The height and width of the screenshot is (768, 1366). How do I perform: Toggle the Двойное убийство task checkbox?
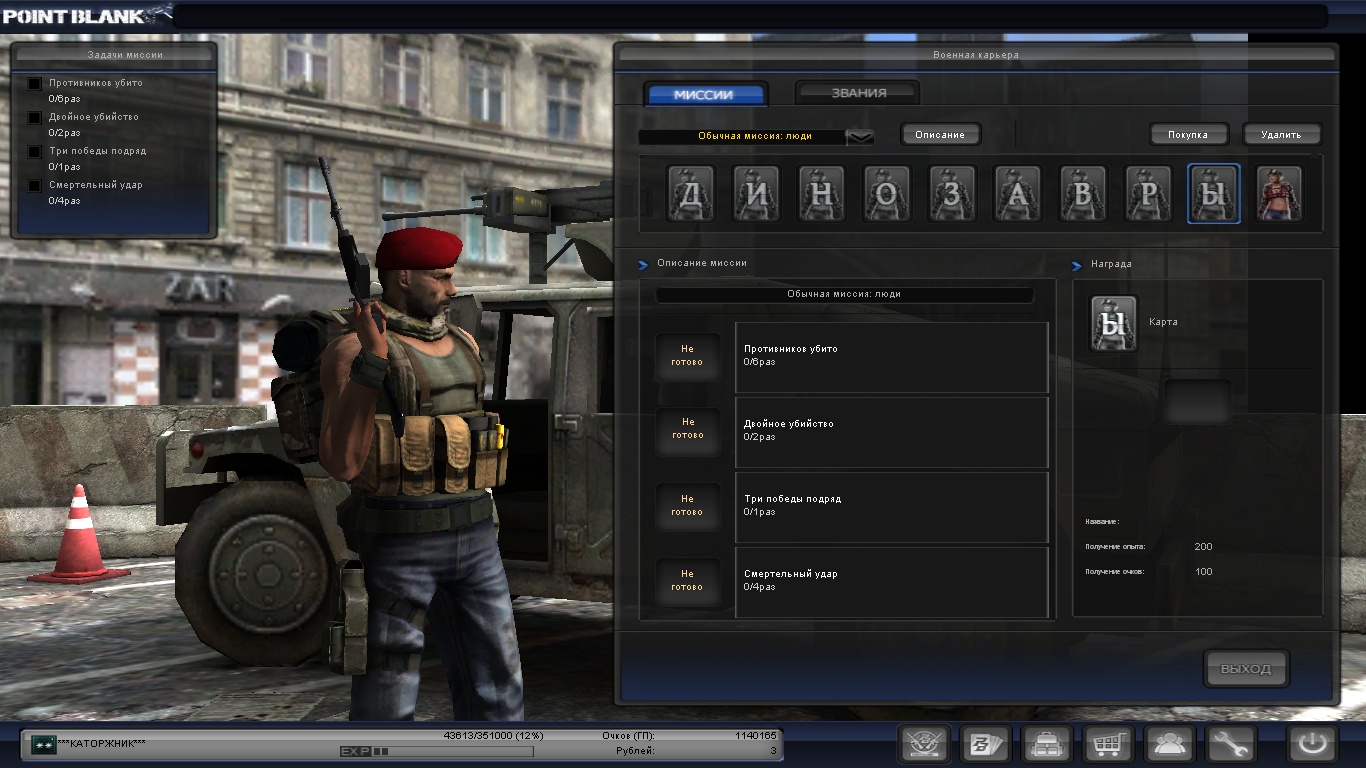(x=35, y=118)
